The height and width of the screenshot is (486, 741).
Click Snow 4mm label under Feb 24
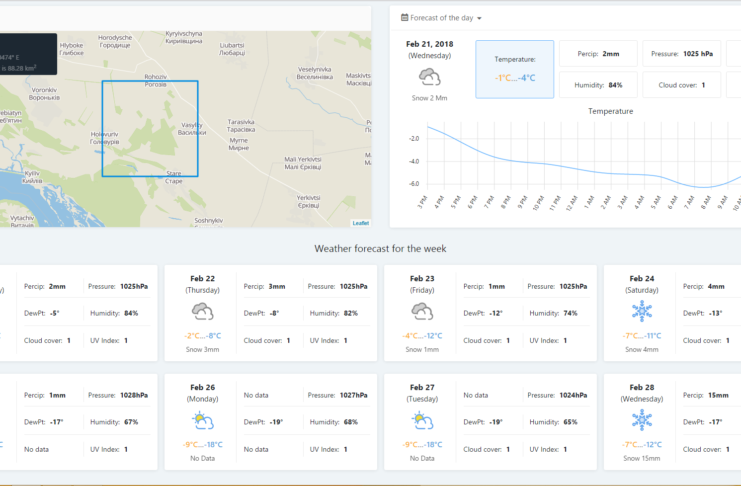[x=642, y=349]
